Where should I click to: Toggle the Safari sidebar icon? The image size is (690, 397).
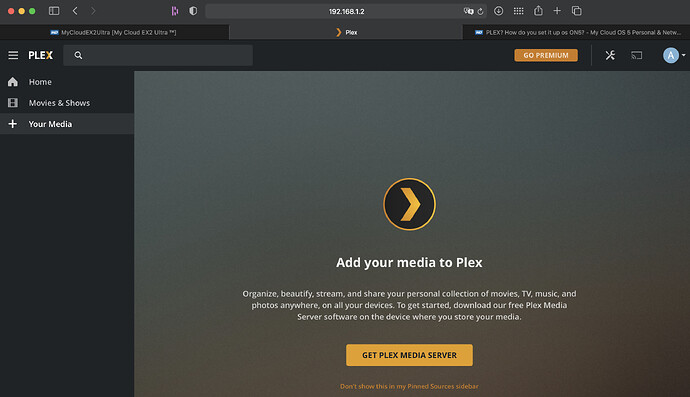(54, 11)
